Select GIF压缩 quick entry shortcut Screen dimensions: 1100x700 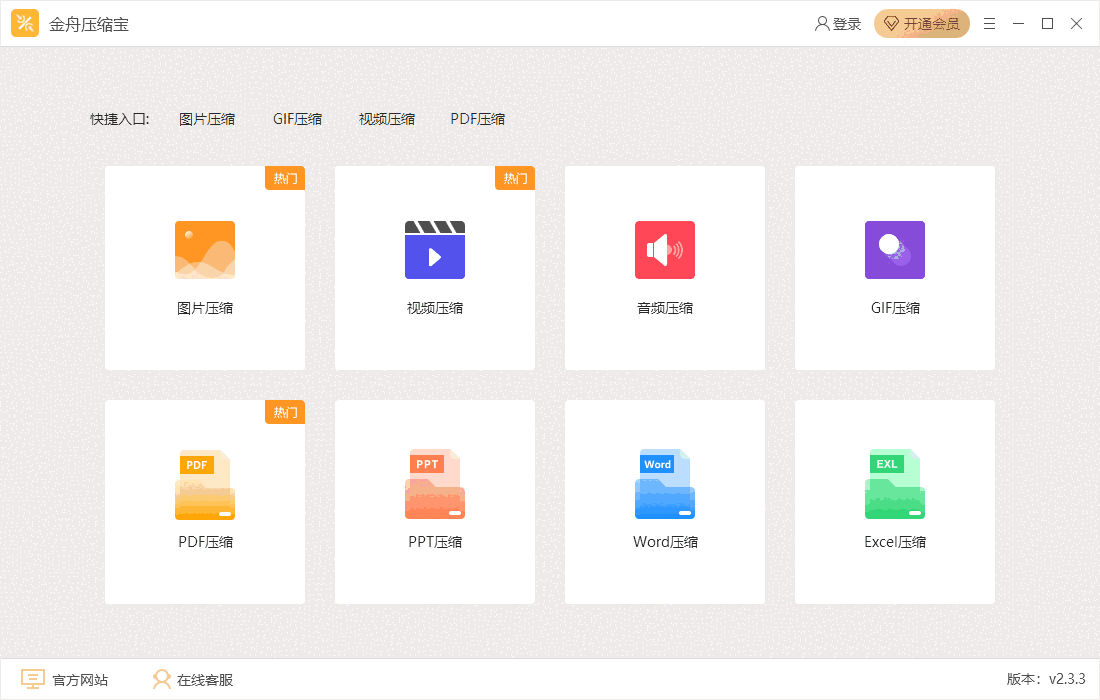(x=297, y=118)
